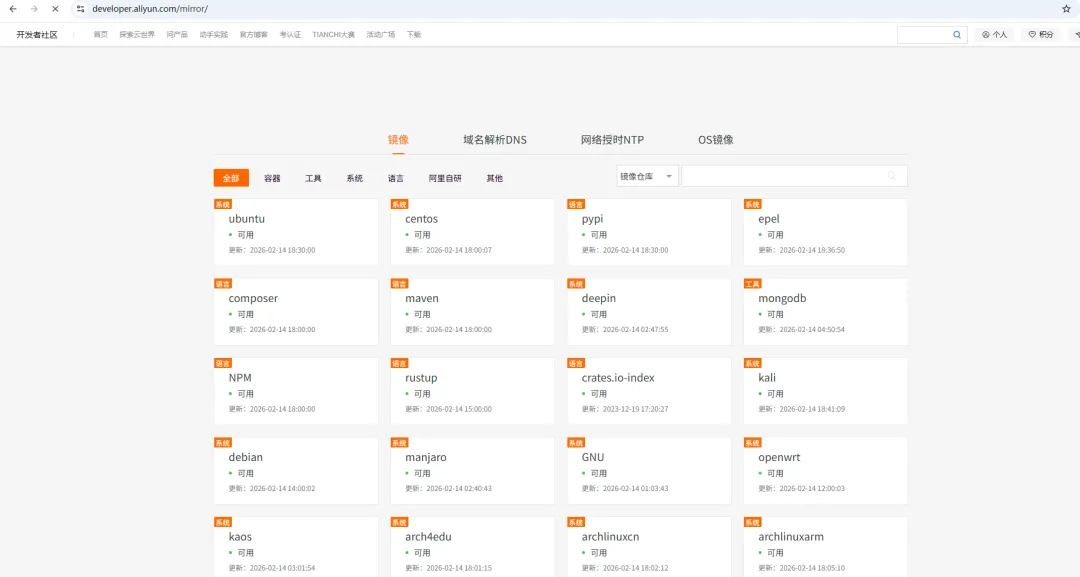Filter mirrors by 容器
The width and height of the screenshot is (1080, 577).
[x=272, y=178]
